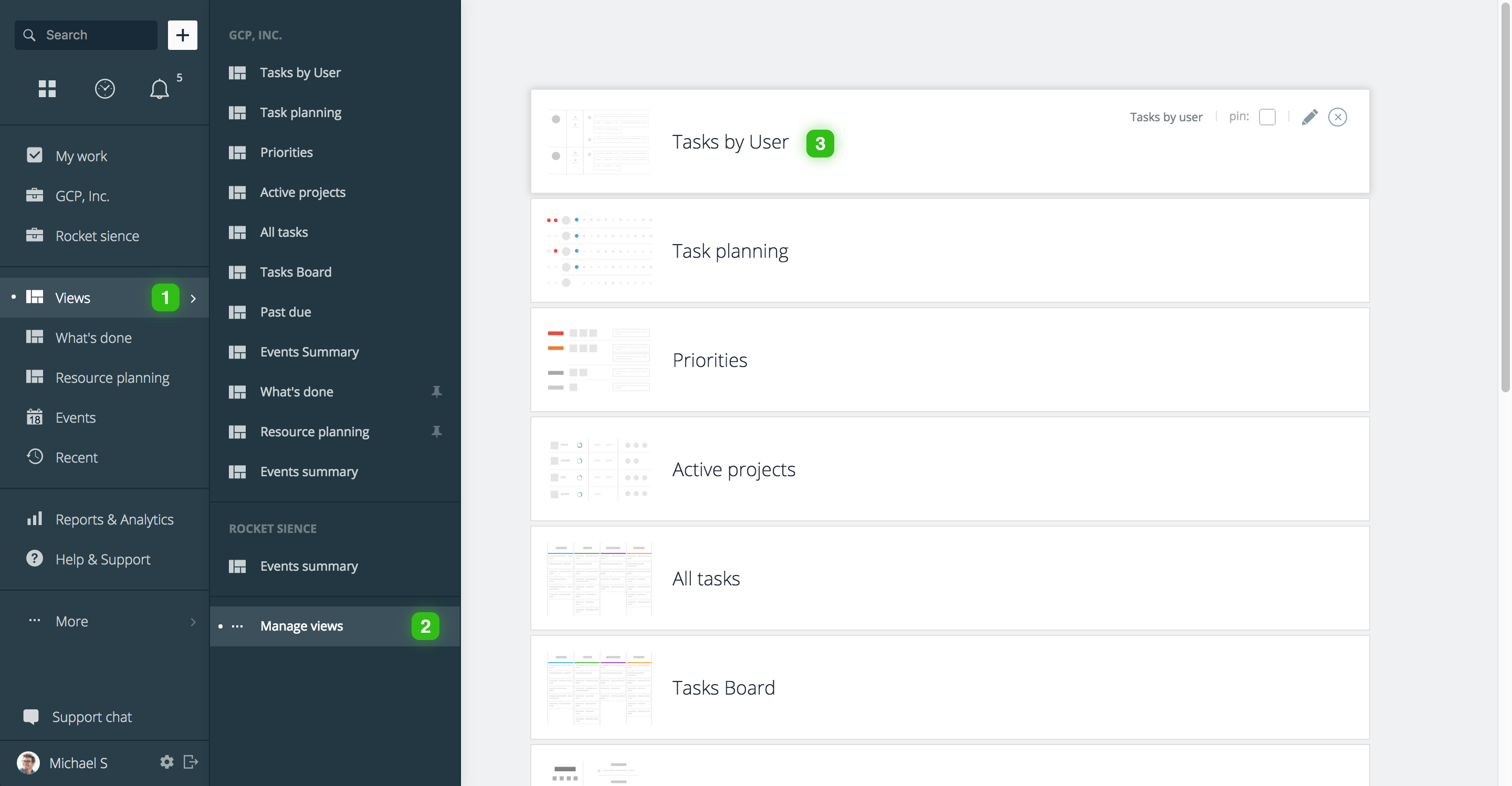Click the Tasks by User card thumbnail
The image size is (1512, 786).
coord(599,141)
